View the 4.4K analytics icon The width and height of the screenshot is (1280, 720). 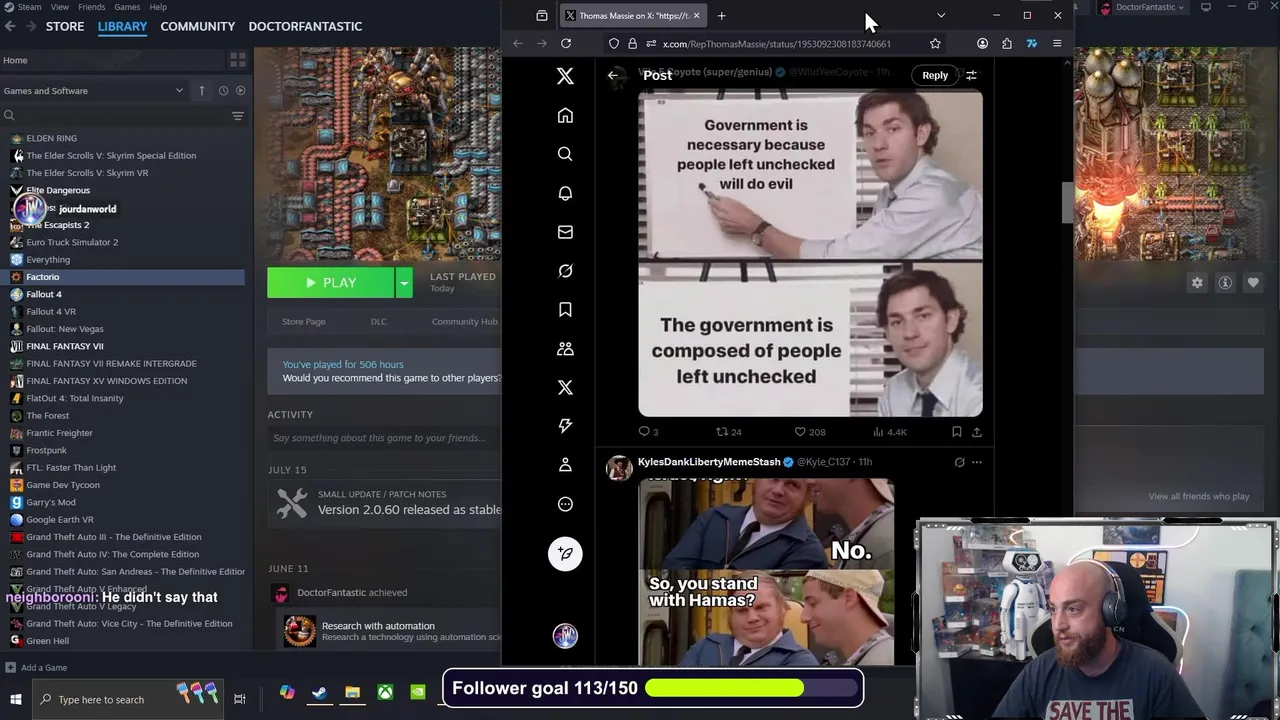pos(878,432)
